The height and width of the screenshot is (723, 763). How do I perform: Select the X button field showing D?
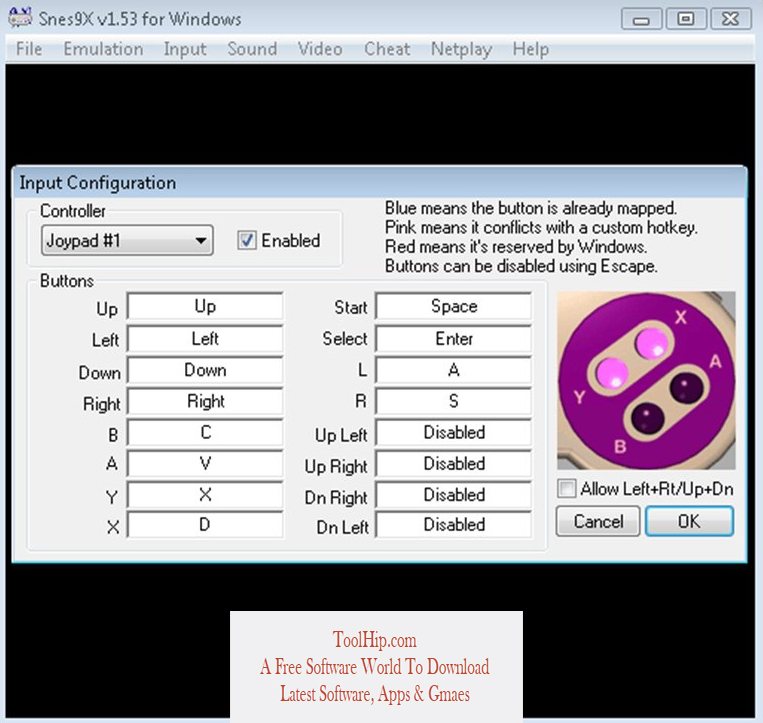[x=205, y=524]
